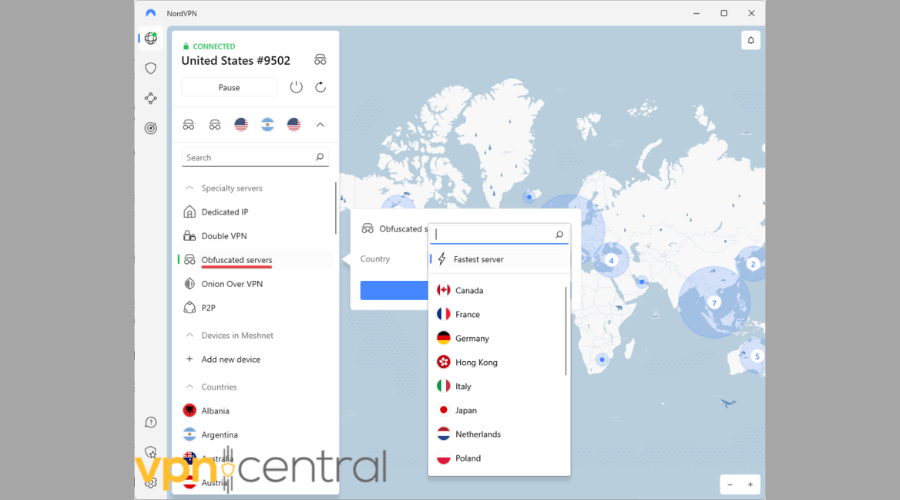Open the VPN globe tab in sidebar
This screenshot has height=500, width=900.
pyautogui.click(x=150, y=38)
